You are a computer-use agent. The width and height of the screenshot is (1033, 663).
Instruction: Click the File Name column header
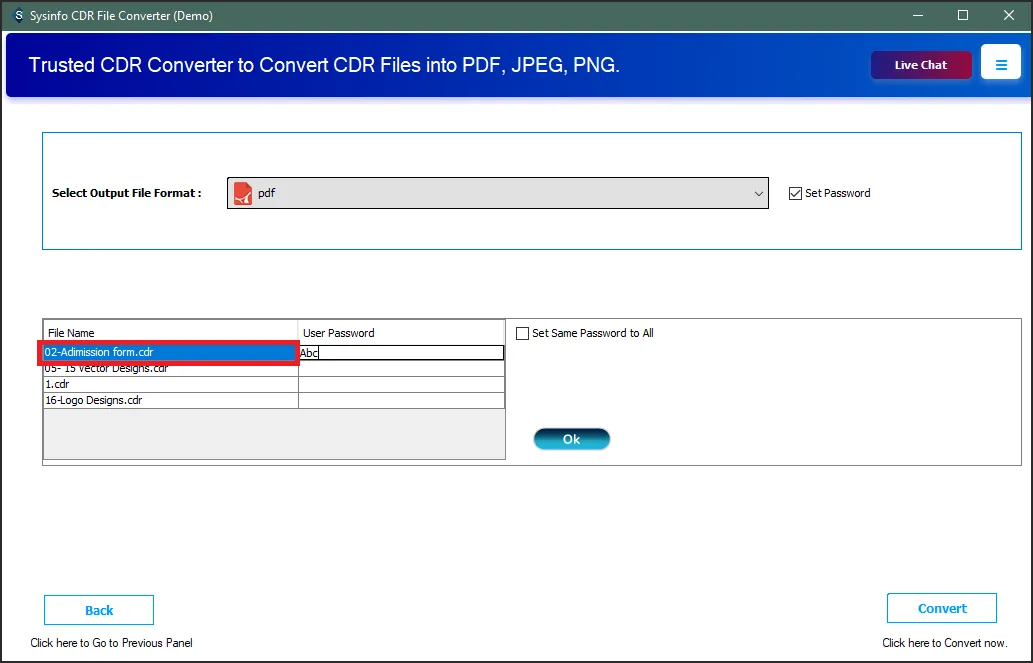(171, 333)
